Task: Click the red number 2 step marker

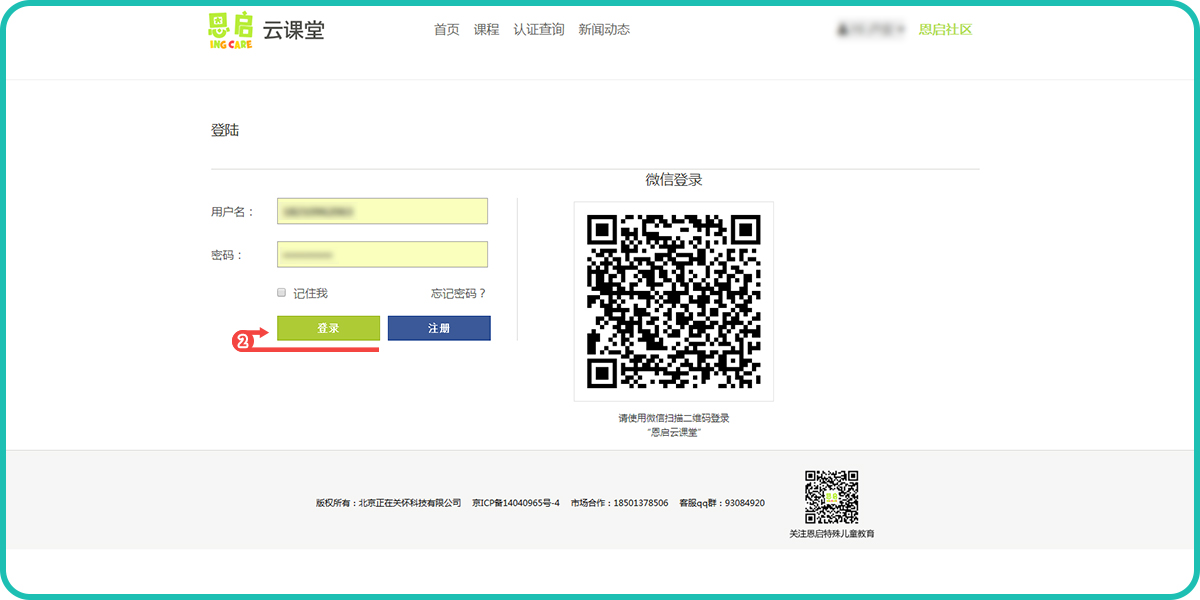Action: 241,341
